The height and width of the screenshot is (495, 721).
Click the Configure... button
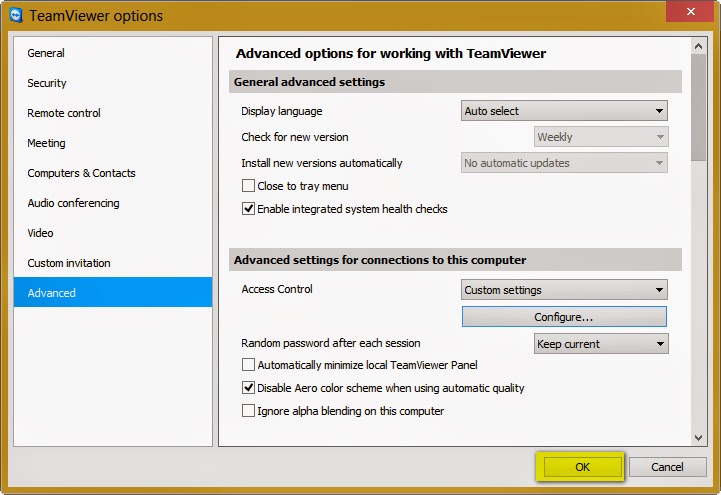(564, 317)
